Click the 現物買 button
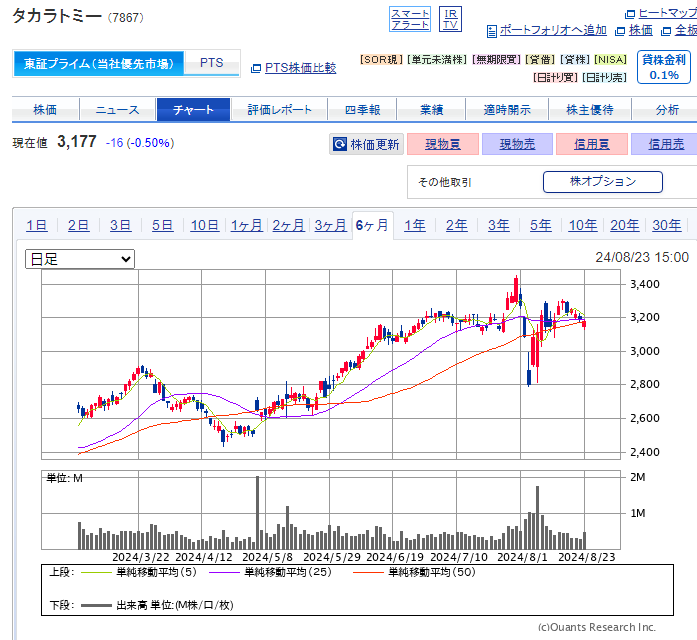 [443, 144]
